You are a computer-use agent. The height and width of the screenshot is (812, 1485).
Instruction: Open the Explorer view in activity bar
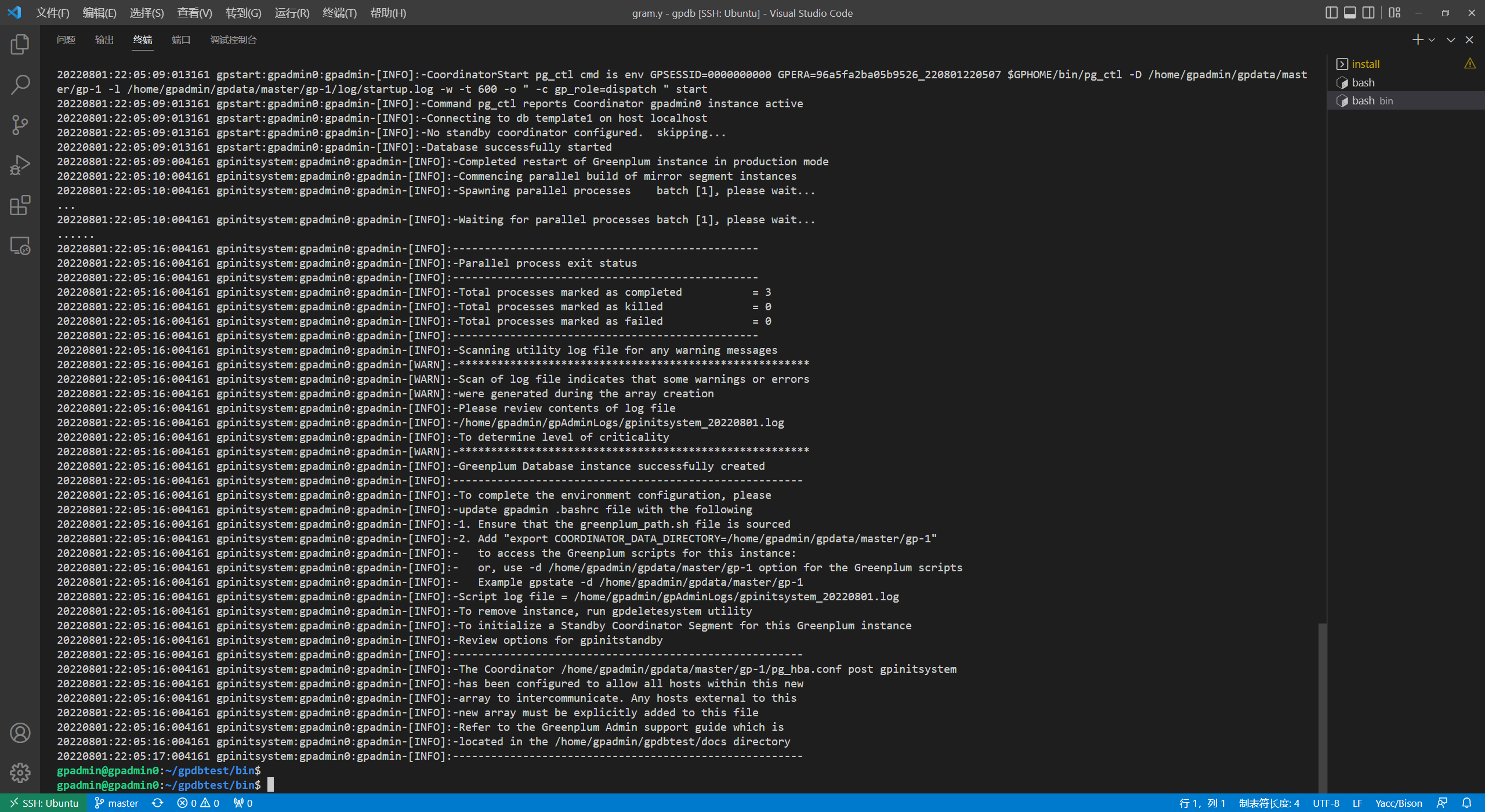tap(20, 45)
